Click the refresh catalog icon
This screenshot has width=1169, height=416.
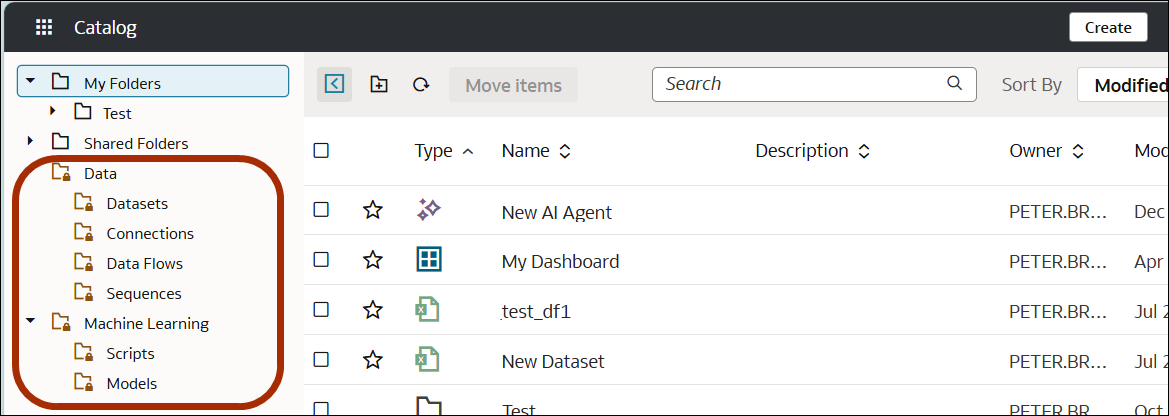[x=421, y=85]
